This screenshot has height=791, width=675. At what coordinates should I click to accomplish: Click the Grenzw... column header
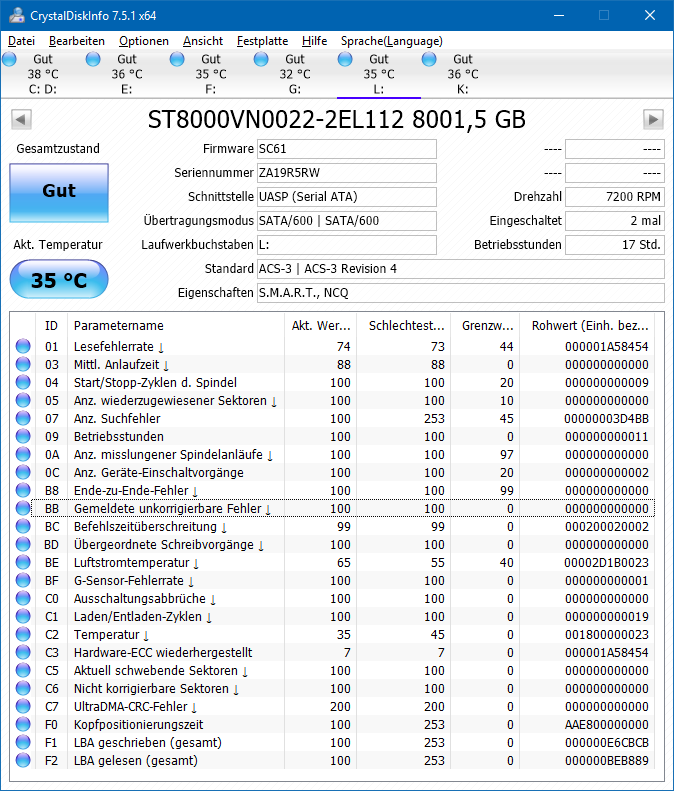(x=485, y=325)
